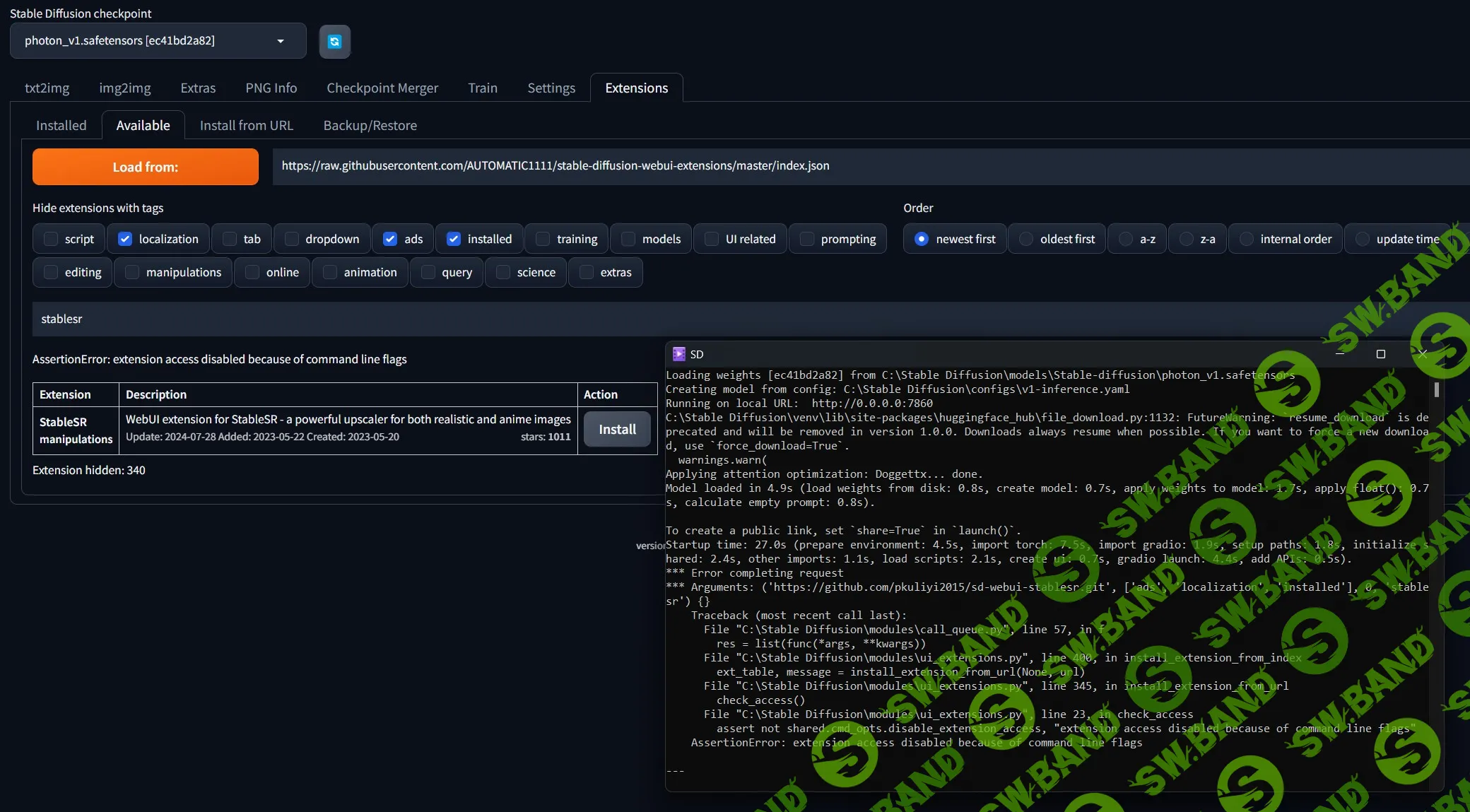The width and height of the screenshot is (1470, 812).
Task: Open the Install from URL tab
Action: pyautogui.click(x=246, y=125)
